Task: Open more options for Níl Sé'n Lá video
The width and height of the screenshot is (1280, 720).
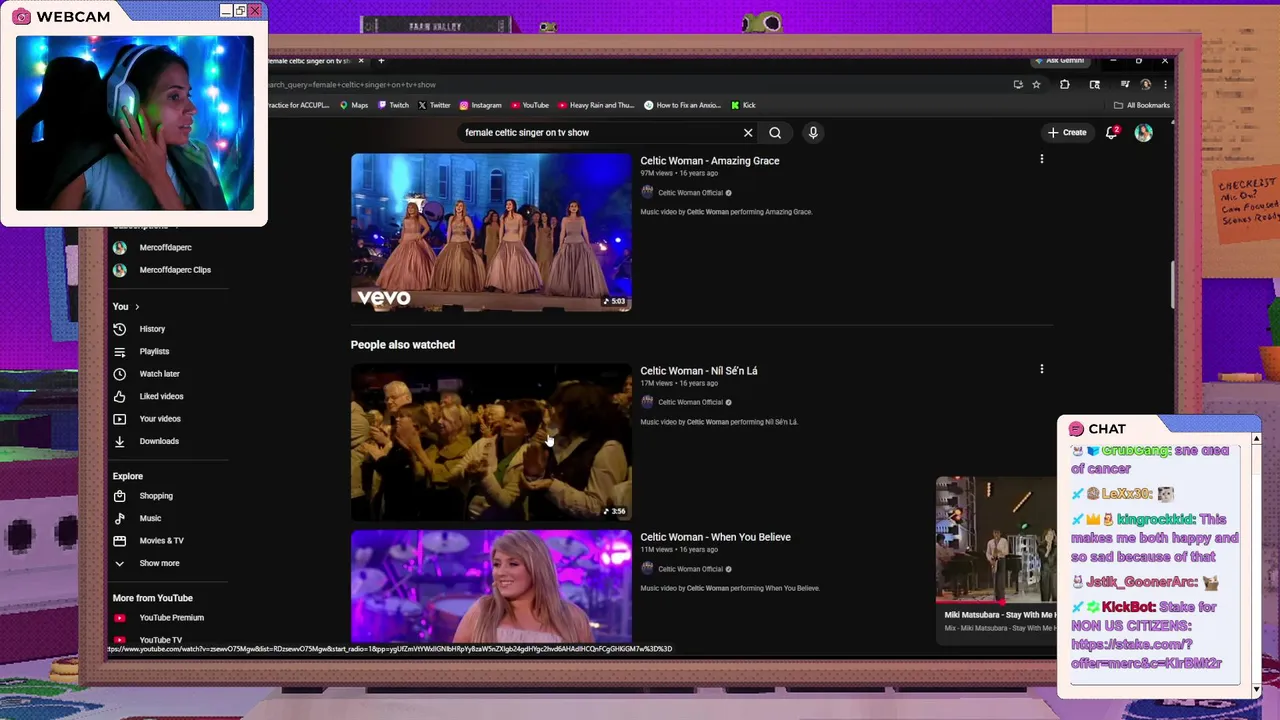Action: tap(1041, 369)
